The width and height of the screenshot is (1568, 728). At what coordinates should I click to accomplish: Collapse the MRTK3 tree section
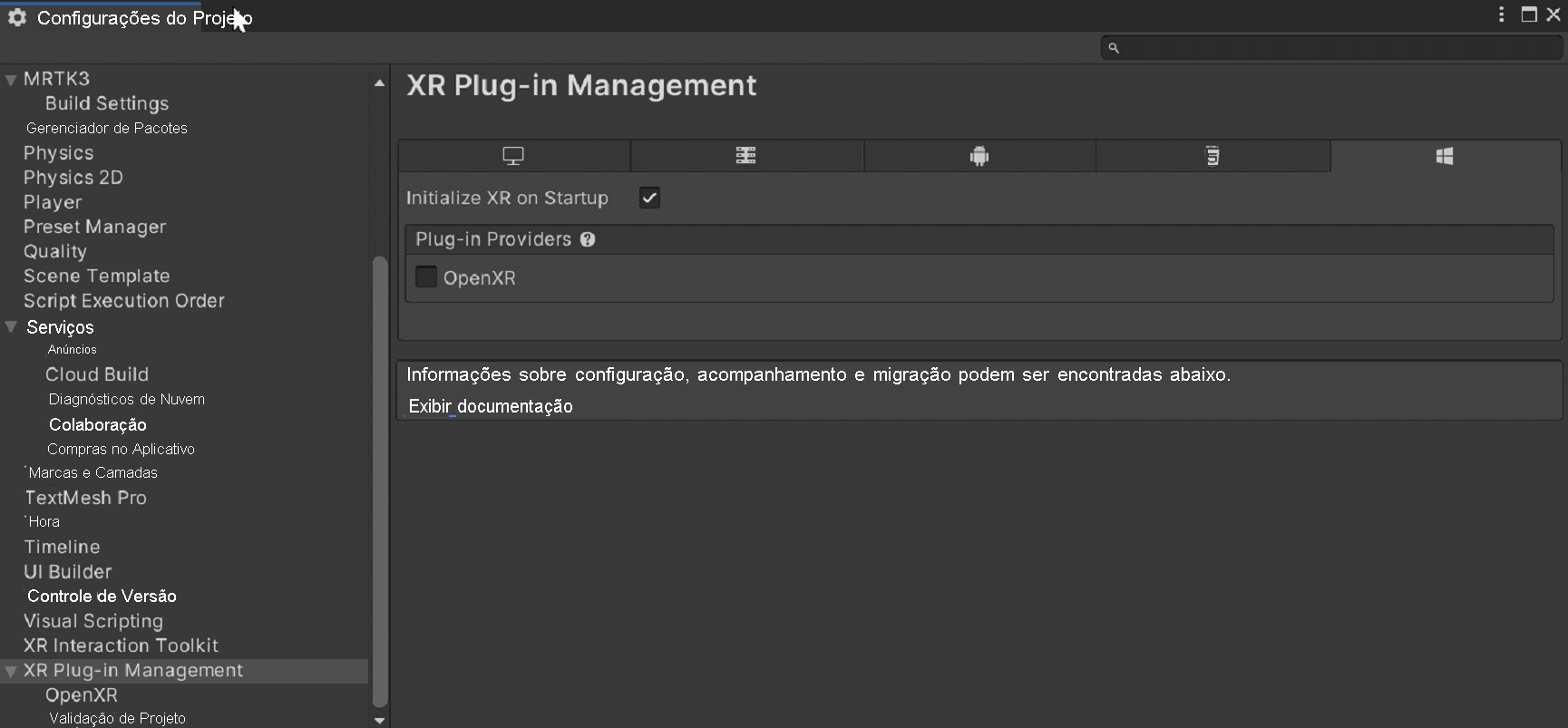coord(11,80)
